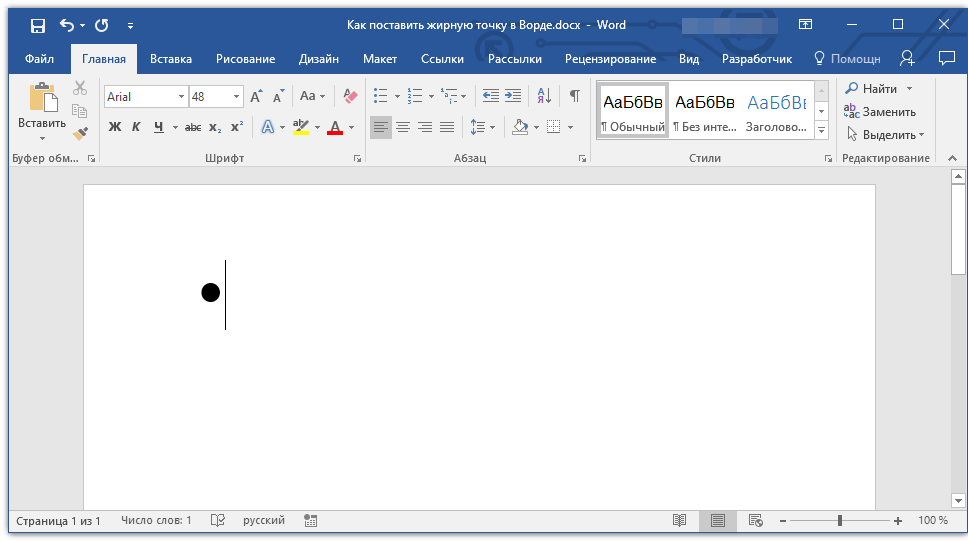Toggle italic formatting (К)

pyautogui.click(x=137, y=127)
